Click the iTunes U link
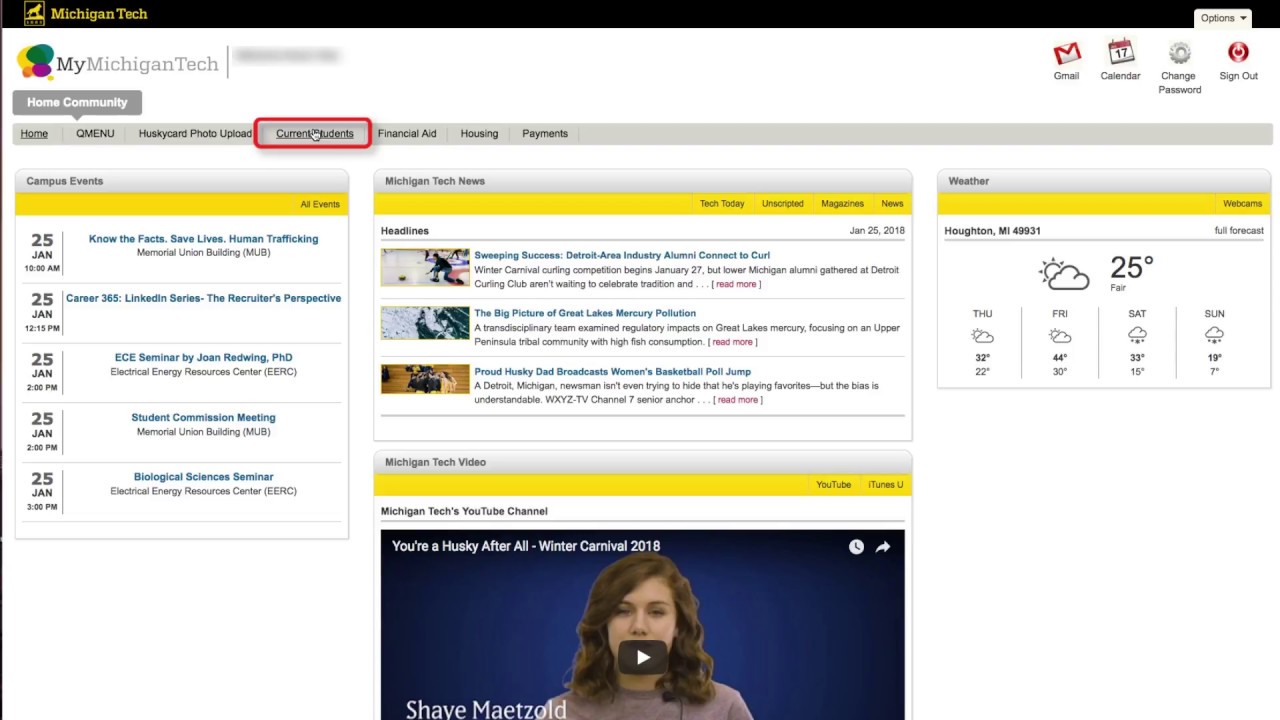Image resolution: width=1280 pixels, height=720 pixels. click(x=885, y=485)
